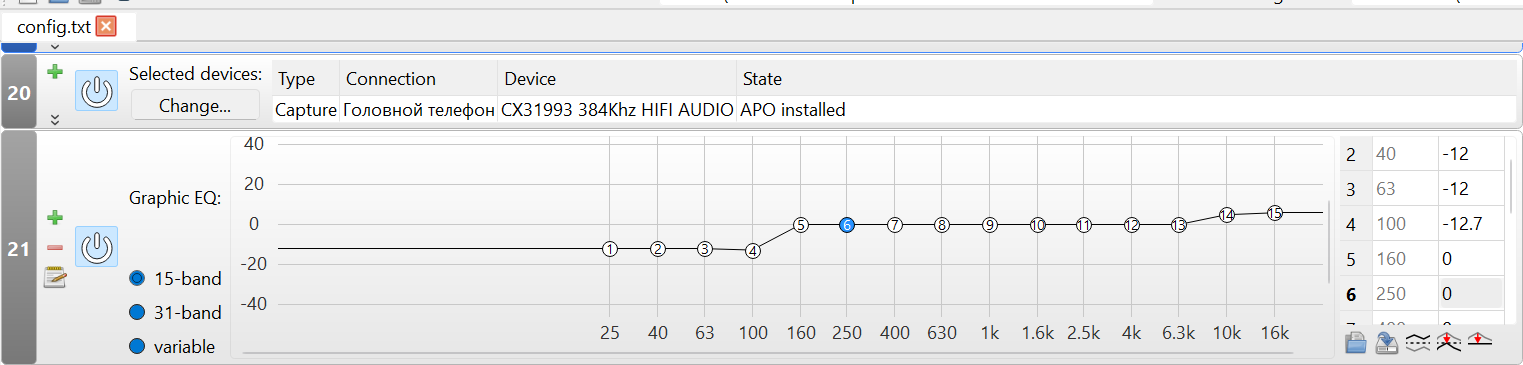Import Graphic EQ settings with the folder icon
This screenshot has width=1523, height=365.
click(x=1356, y=344)
